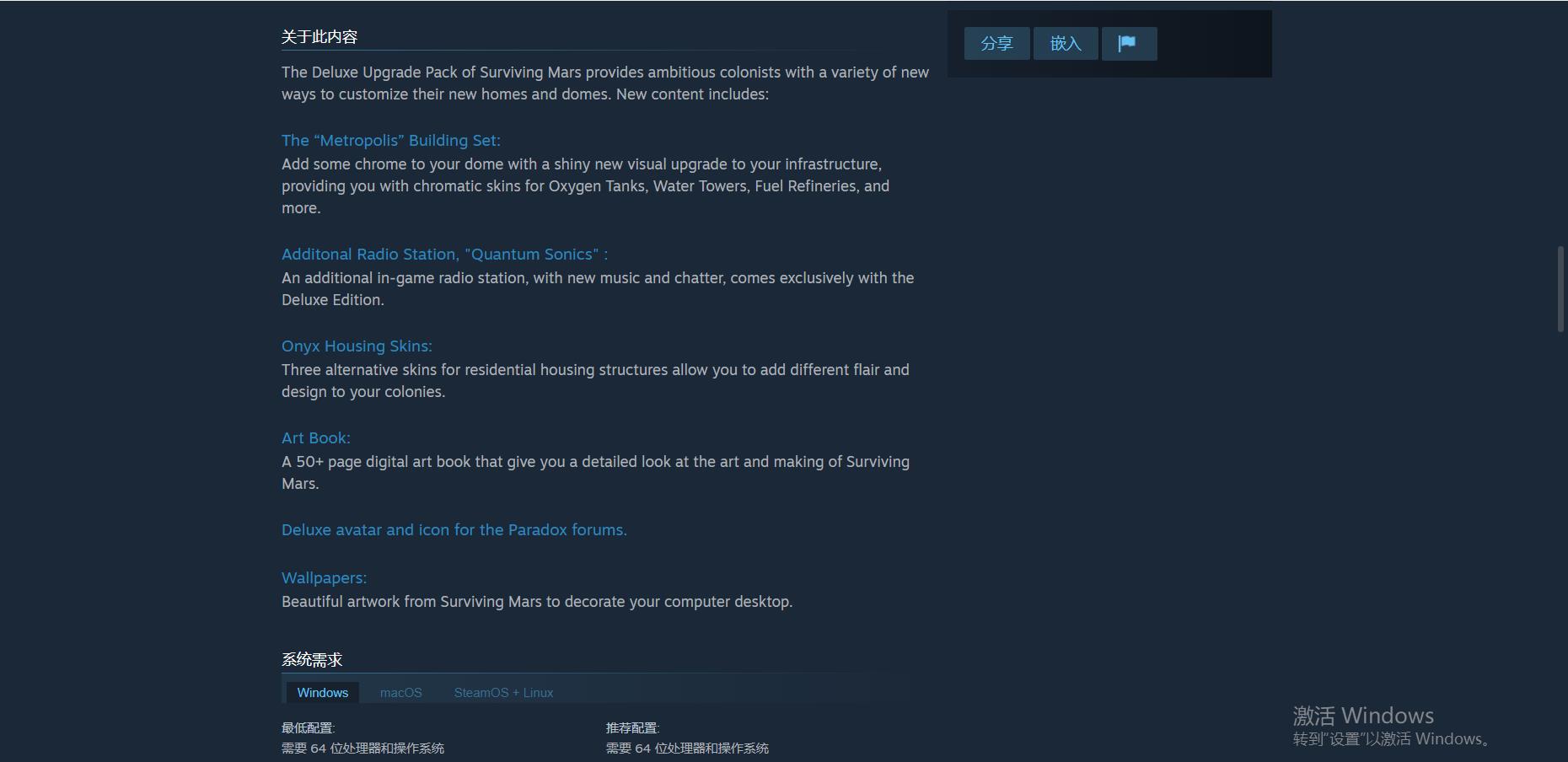Click the "Metropolis" Building Set heading
1568x762 pixels.
pyautogui.click(x=391, y=141)
